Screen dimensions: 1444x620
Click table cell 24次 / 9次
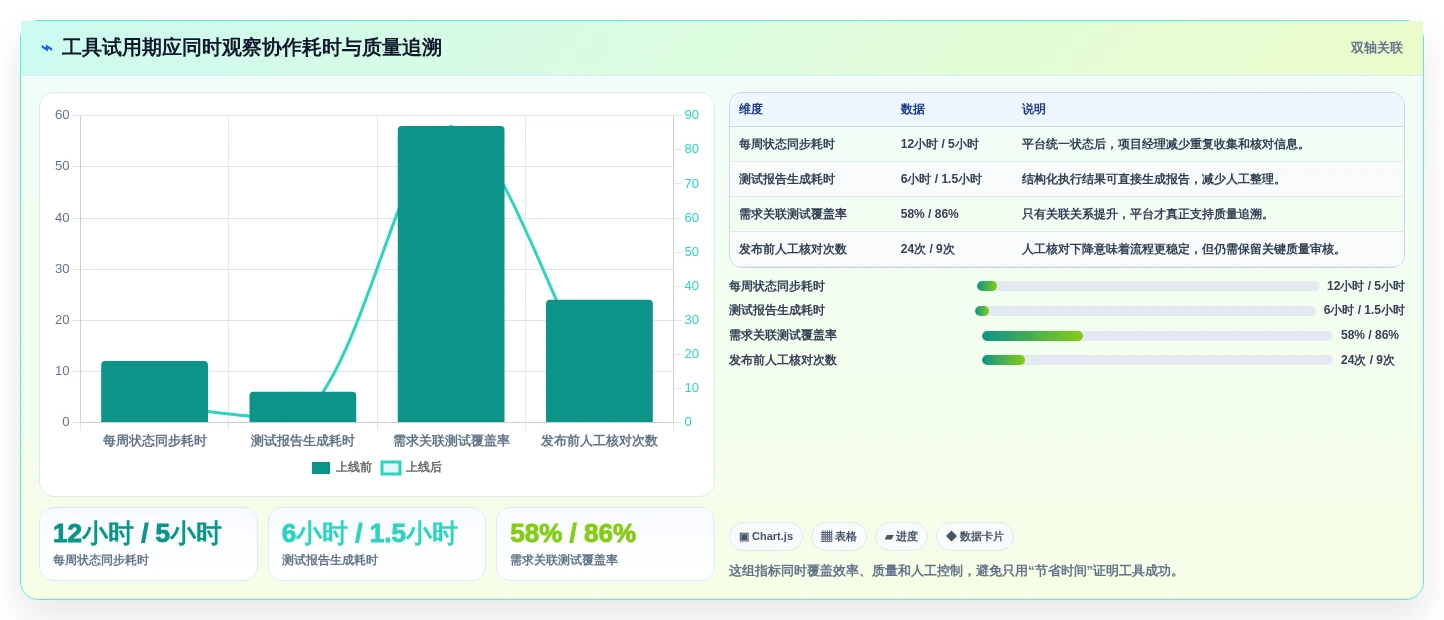[928, 249]
